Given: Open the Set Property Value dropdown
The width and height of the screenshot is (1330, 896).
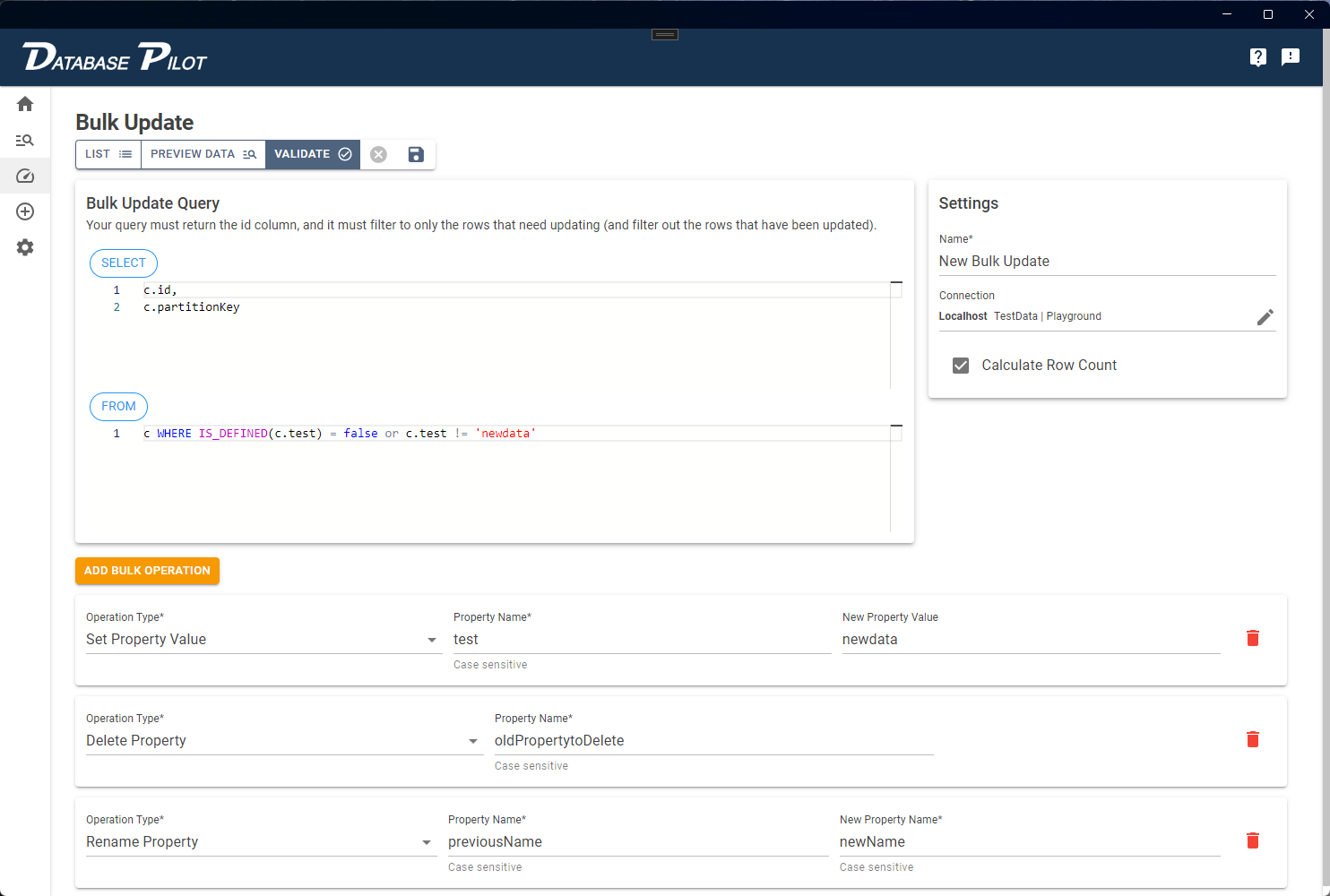Looking at the screenshot, I should 263,640.
